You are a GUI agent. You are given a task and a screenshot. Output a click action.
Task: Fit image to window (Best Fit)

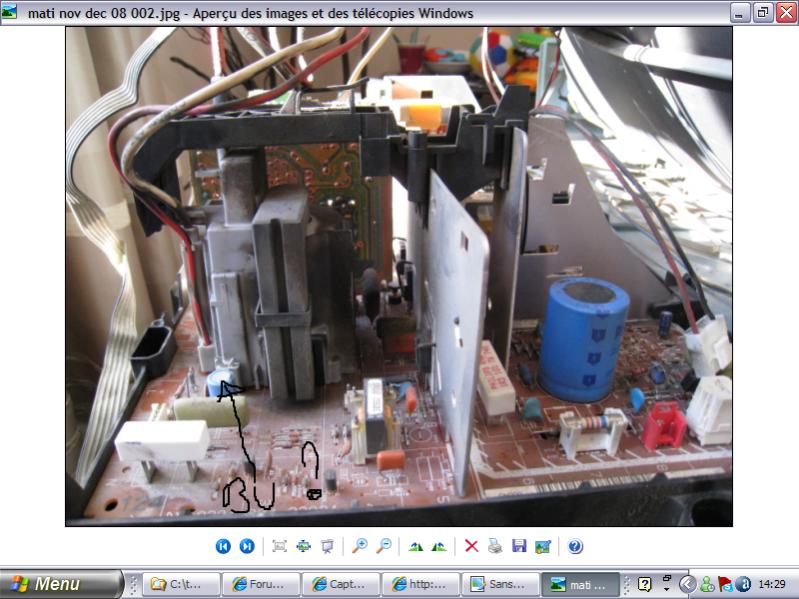[279, 546]
